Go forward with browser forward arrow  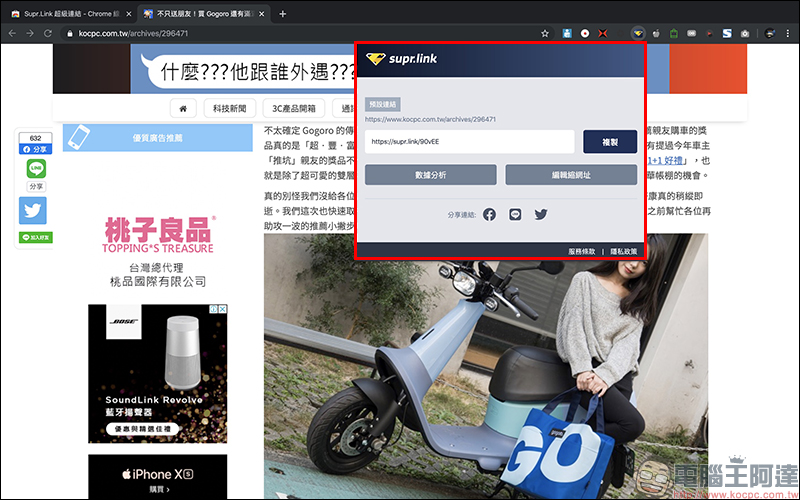coord(30,34)
